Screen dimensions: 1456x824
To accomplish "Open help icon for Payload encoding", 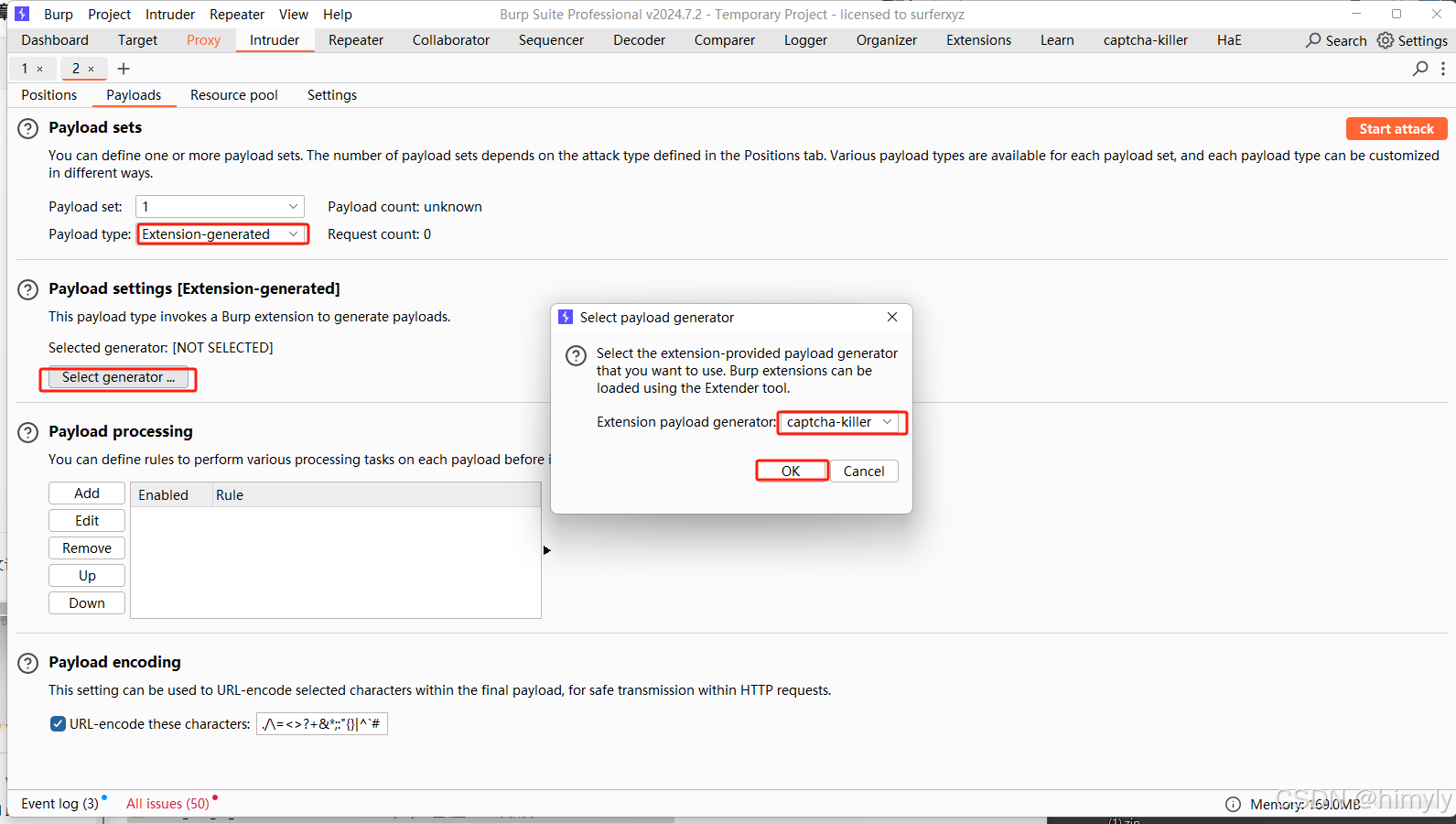I will (x=28, y=664).
